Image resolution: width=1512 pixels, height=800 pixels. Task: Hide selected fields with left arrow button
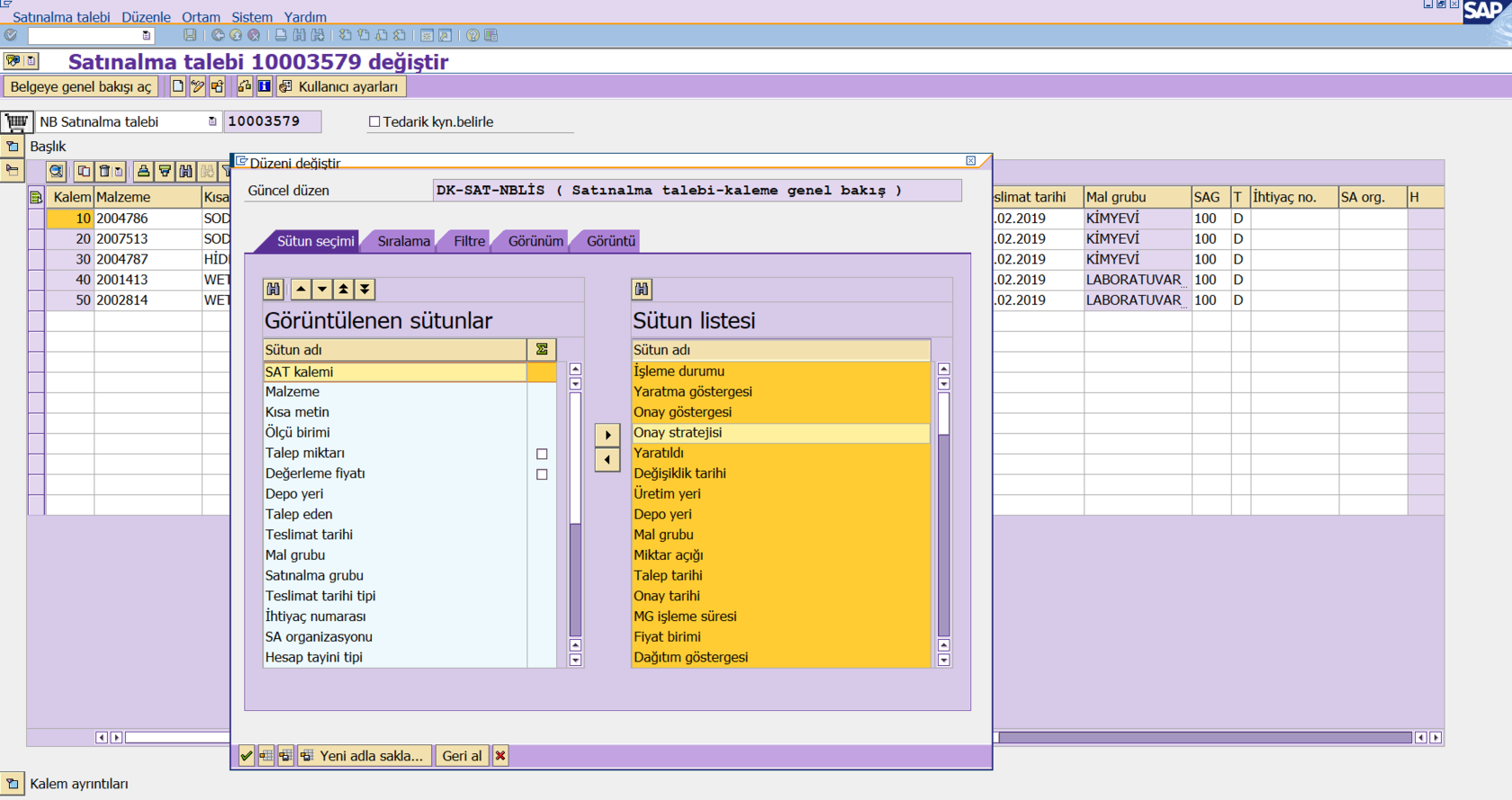tap(607, 460)
